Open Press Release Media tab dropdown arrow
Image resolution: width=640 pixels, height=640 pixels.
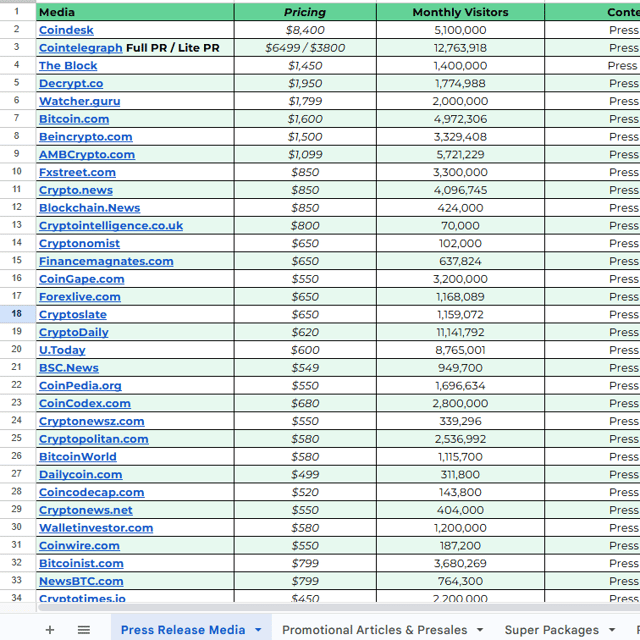coord(258,630)
